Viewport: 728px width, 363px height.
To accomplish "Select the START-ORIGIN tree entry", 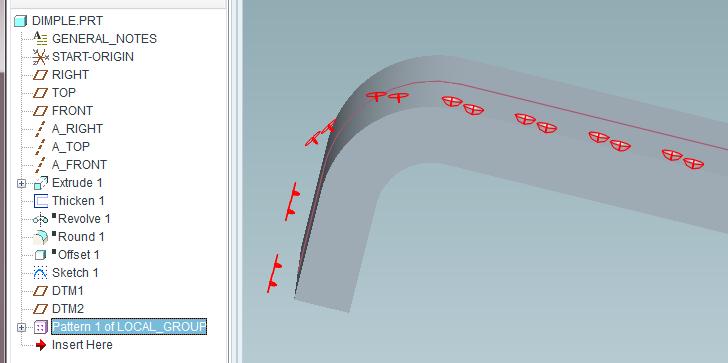I will tap(93, 57).
